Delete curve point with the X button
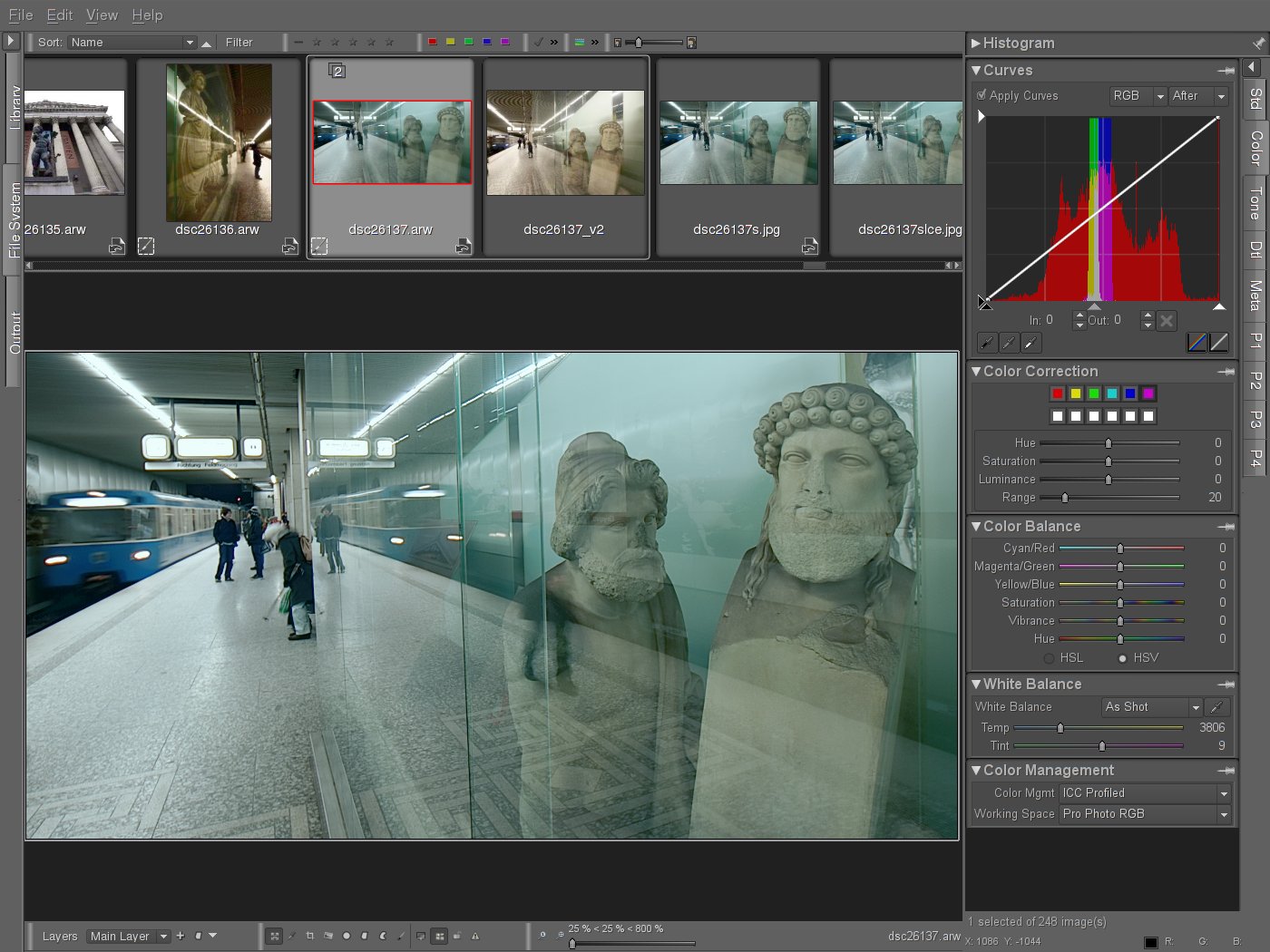1270x952 pixels. [x=1167, y=320]
